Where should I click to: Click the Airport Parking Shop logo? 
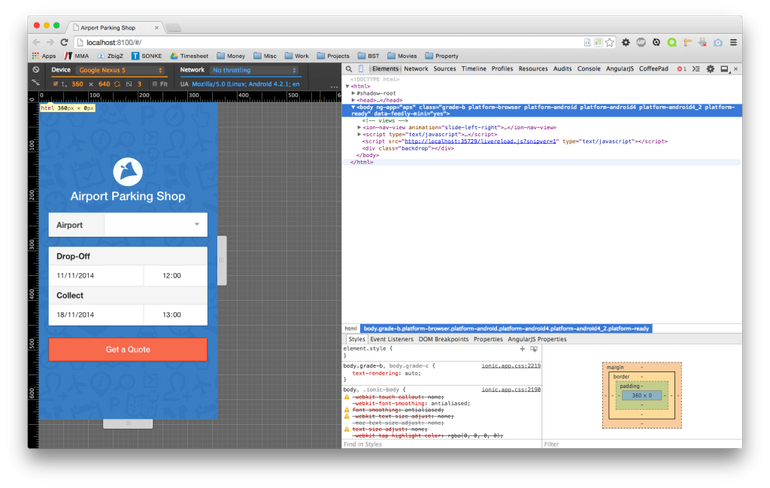pyautogui.click(x=128, y=172)
